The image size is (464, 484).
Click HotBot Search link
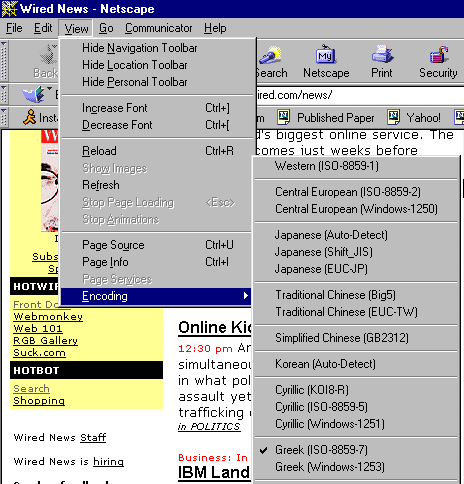tap(31, 389)
